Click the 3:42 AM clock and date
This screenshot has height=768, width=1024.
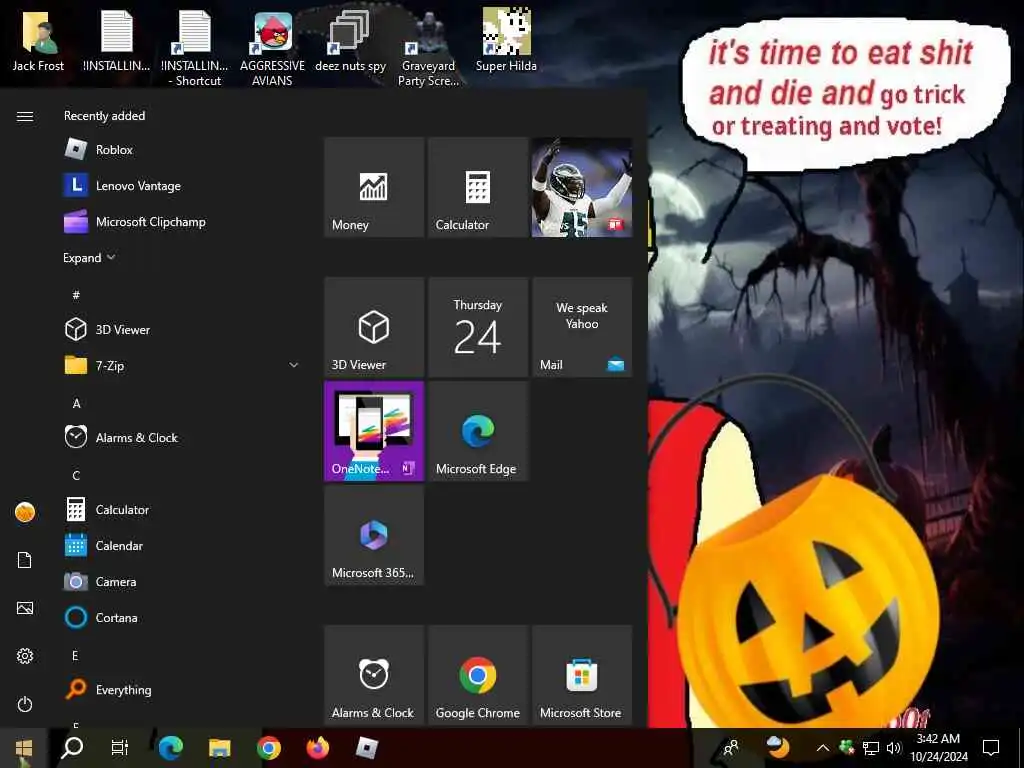(x=938, y=748)
